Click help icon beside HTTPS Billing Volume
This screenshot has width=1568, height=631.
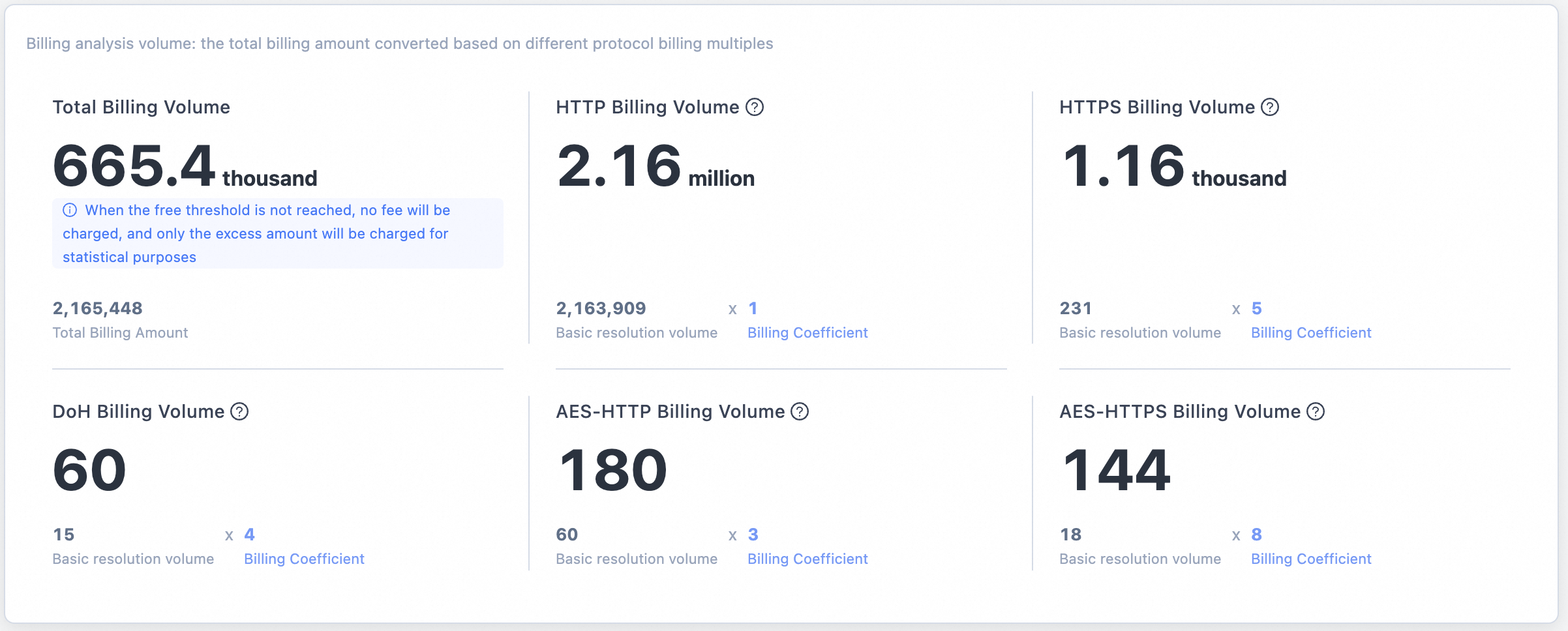click(1270, 107)
